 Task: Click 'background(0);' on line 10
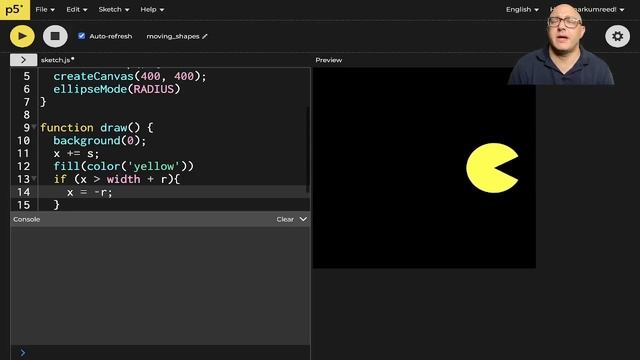[100, 140]
